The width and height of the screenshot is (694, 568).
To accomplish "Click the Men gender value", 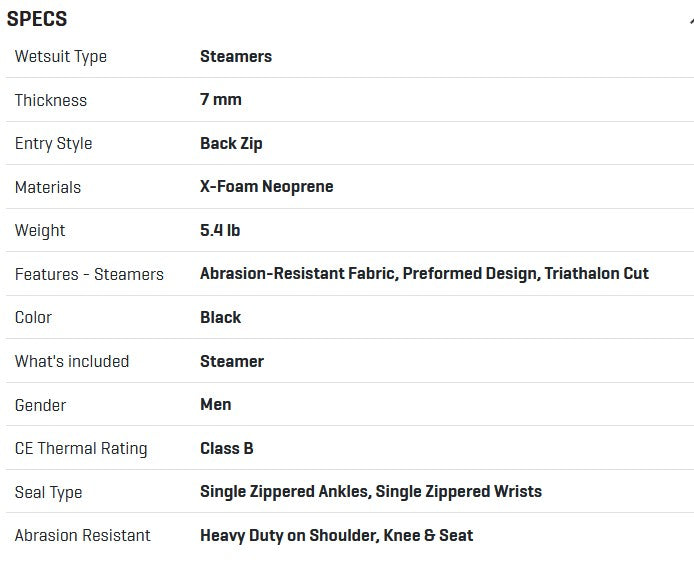I will pos(216,404).
